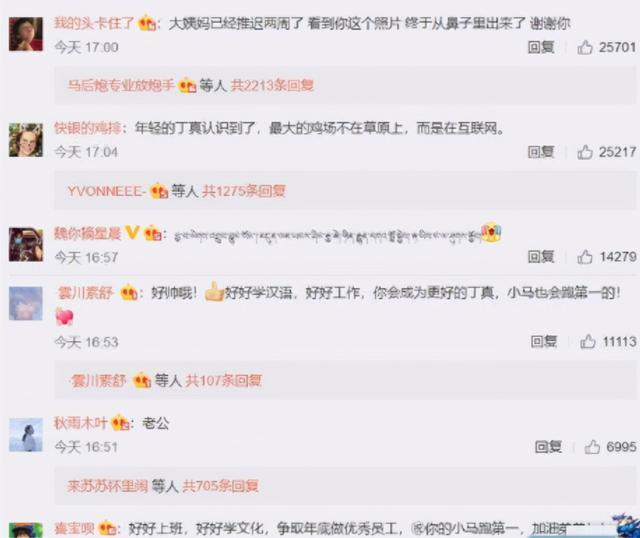This screenshot has height=538, width=640.
Task: Like the 老公 comment with 6995 likes
Action: click(x=592, y=447)
